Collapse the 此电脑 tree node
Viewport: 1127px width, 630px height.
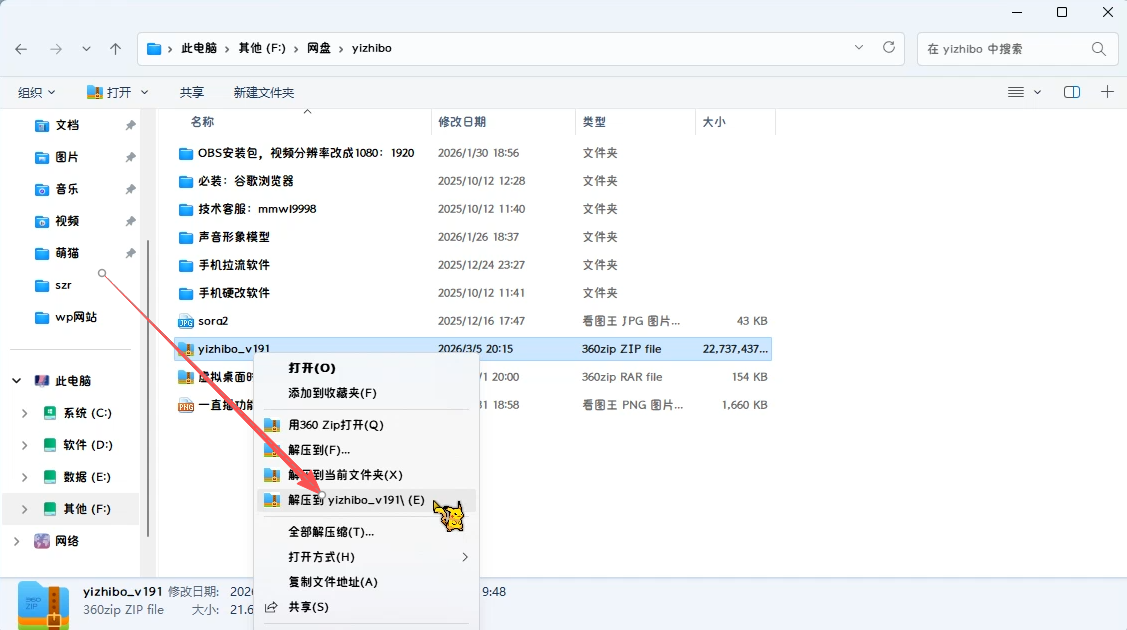click(16, 380)
